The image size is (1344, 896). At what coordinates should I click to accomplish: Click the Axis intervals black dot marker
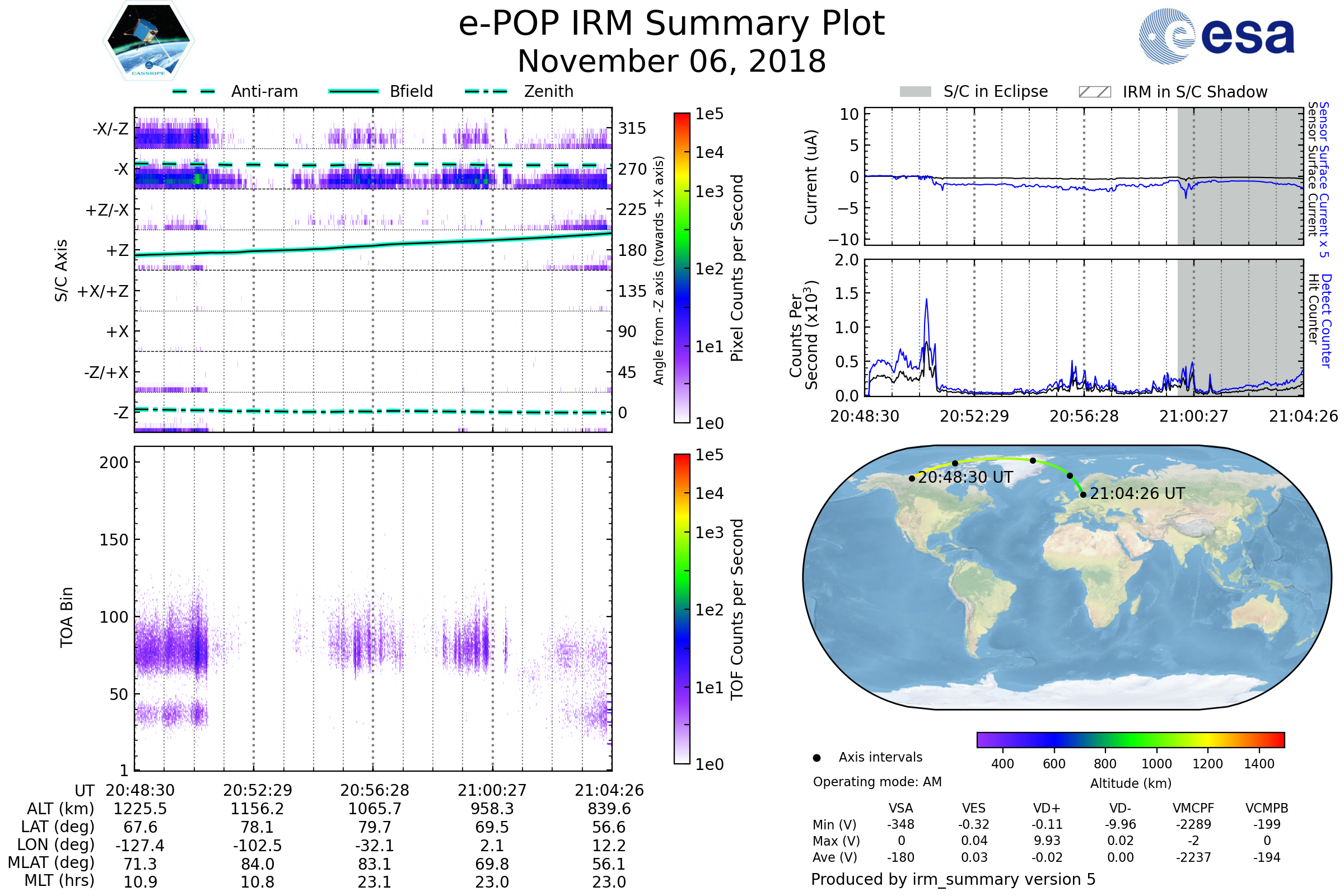click(x=816, y=758)
